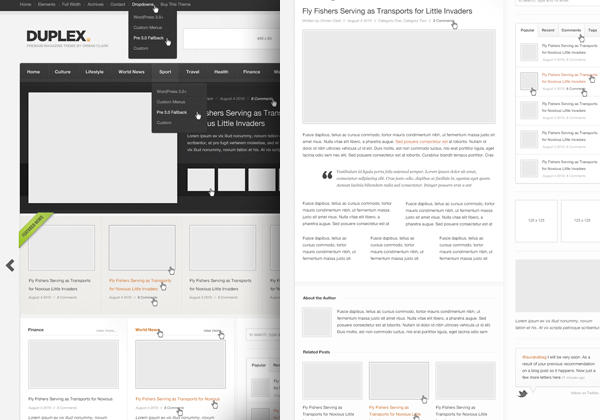Click the Finance section view more link
This screenshot has width=600, height=420.
point(106,330)
